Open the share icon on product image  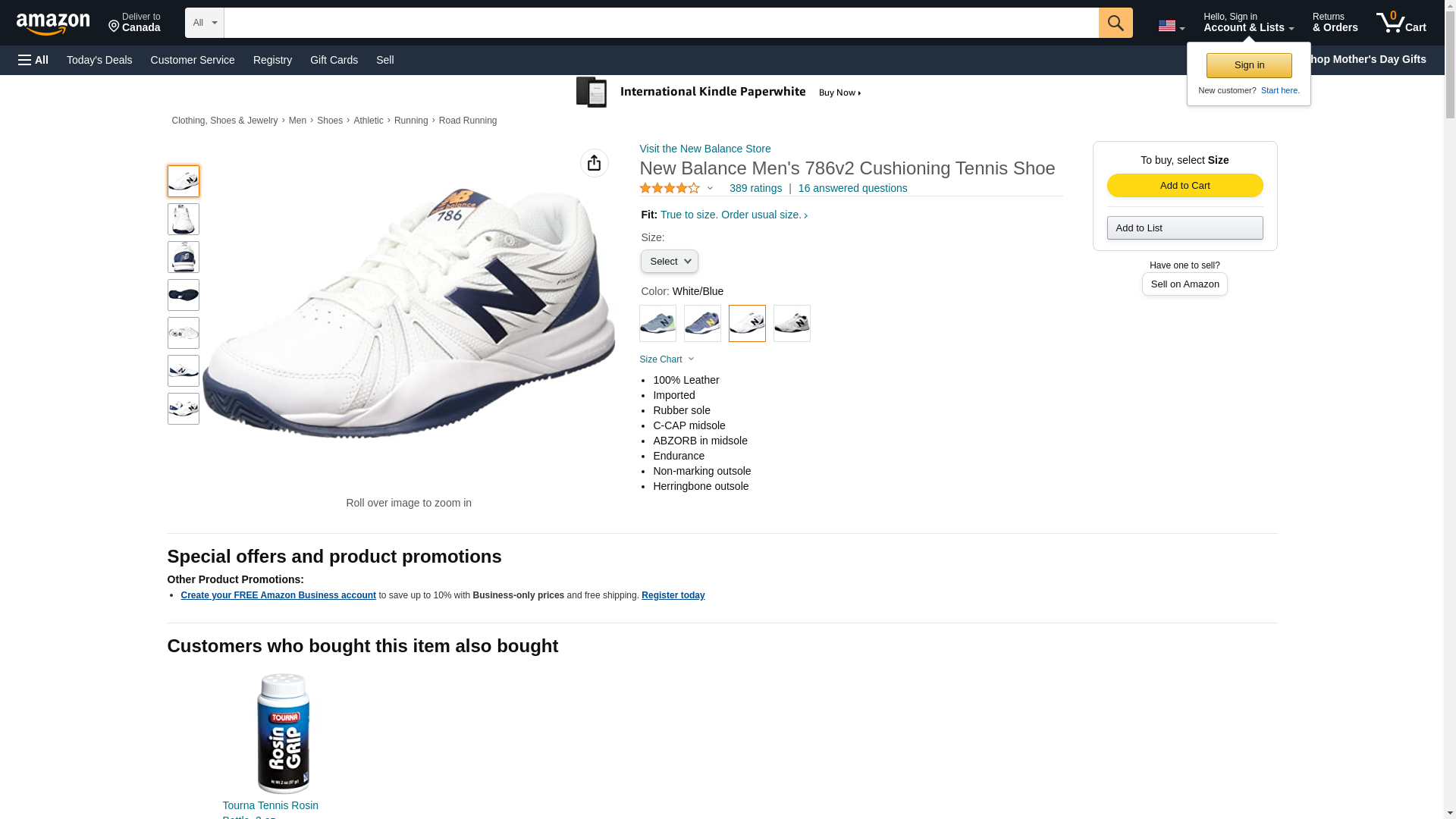coord(594,163)
